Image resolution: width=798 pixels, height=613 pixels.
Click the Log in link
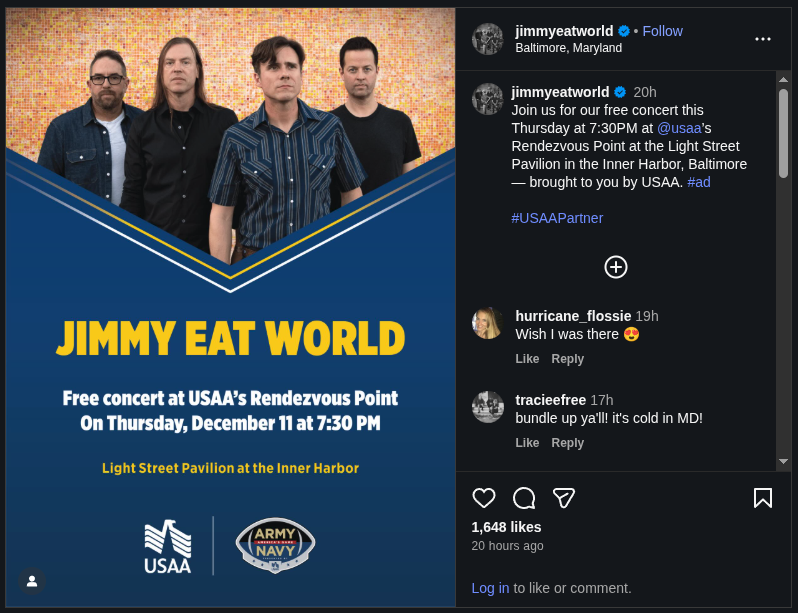click(x=490, y=588)
